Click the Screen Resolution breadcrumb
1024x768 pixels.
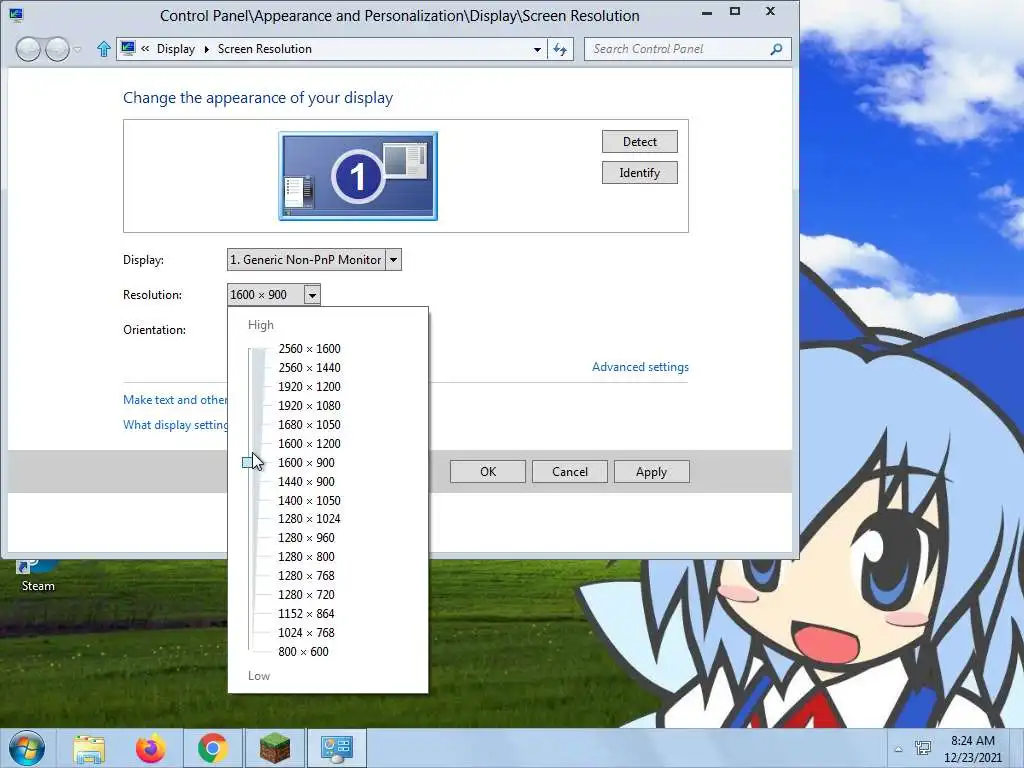point(264,49)
